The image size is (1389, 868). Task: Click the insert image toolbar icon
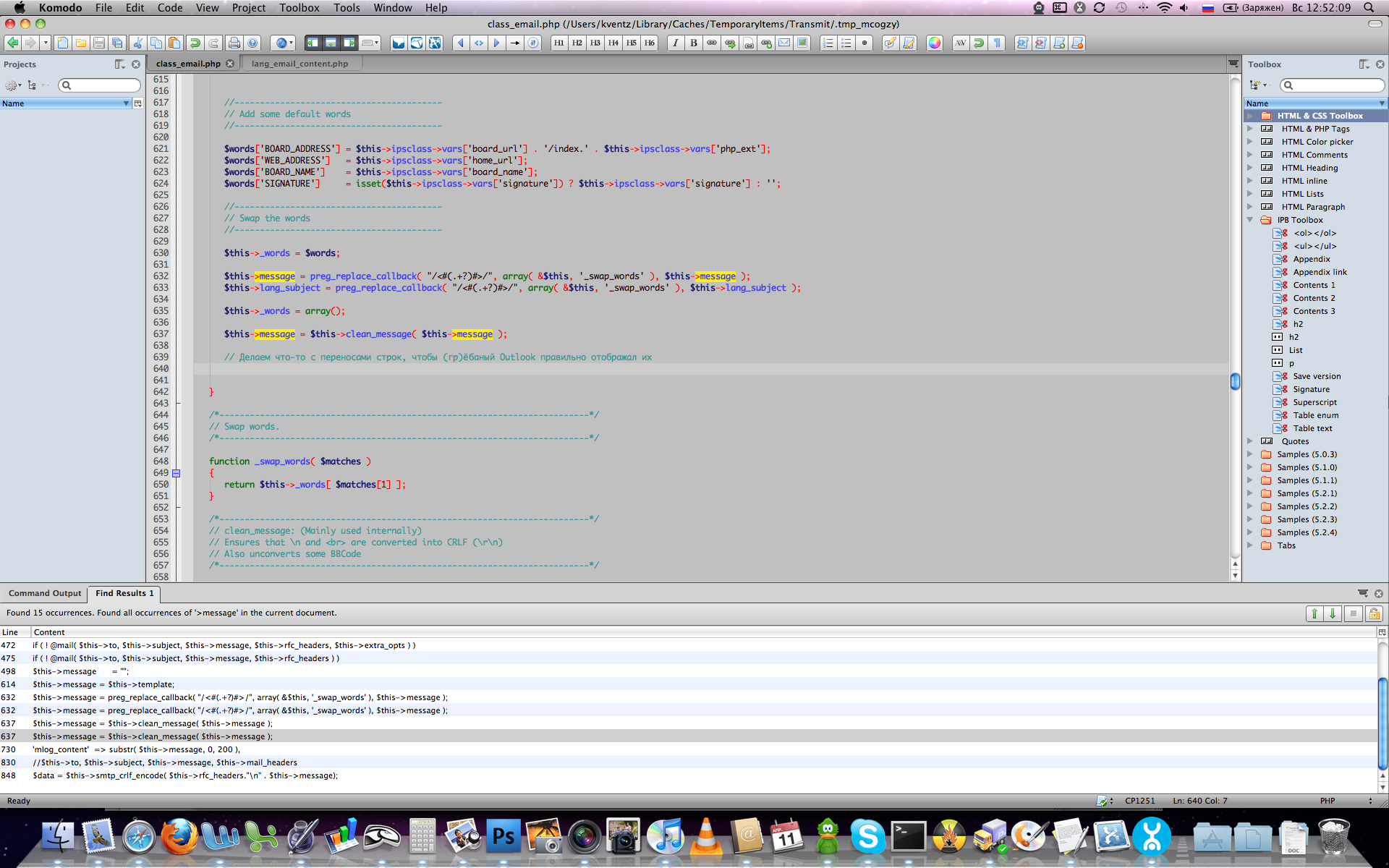802,43
